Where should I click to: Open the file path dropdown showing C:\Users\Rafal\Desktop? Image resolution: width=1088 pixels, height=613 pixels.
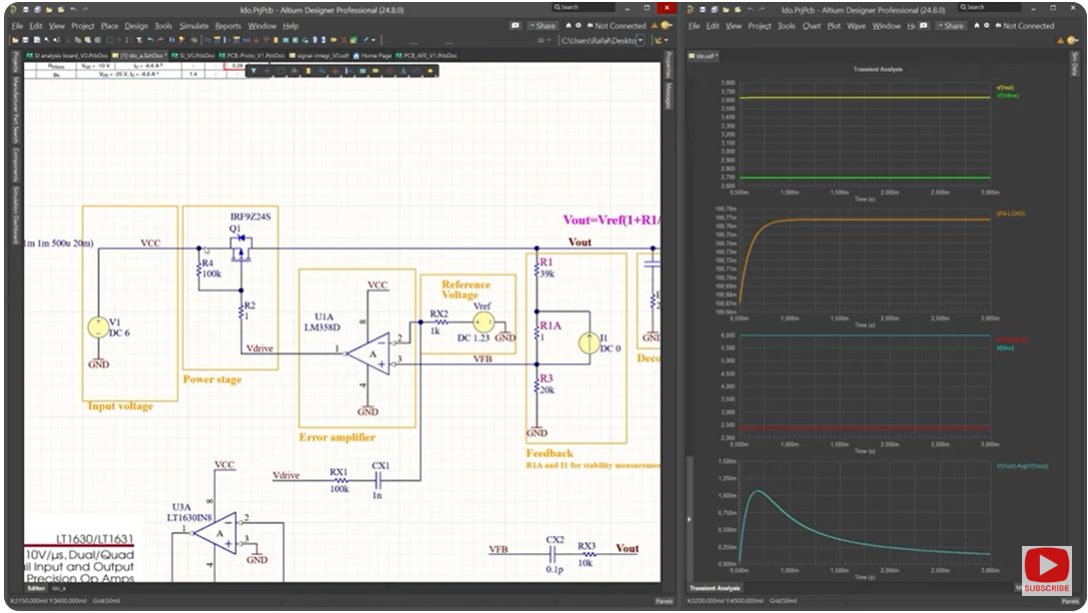tap(640, 41)
